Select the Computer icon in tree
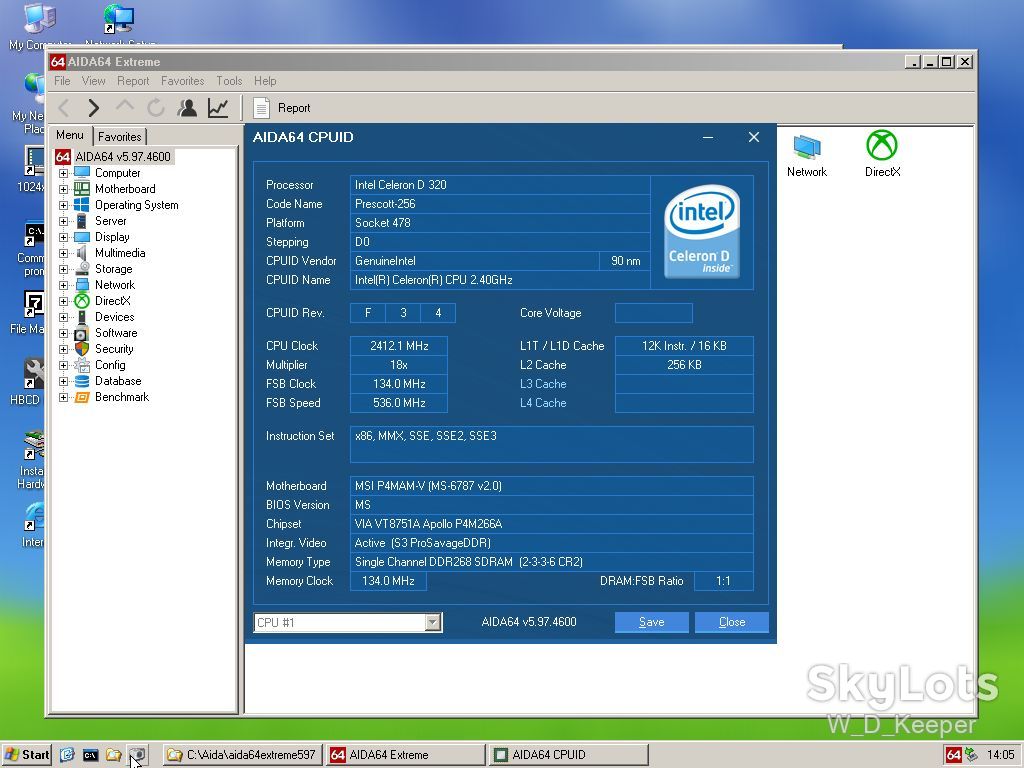The width and height of the screenshot is (1024, 768). 82,172
